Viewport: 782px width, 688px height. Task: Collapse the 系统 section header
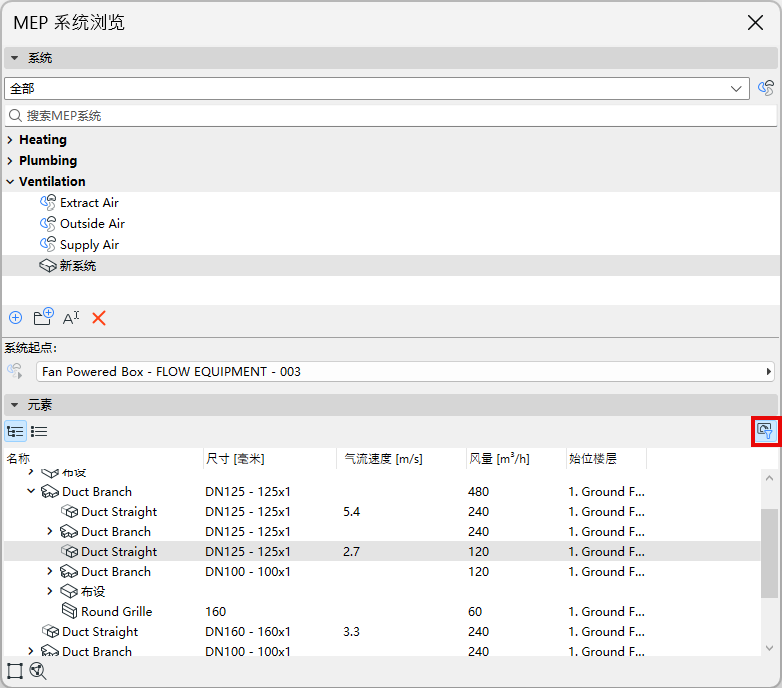(x=391, y=58)
